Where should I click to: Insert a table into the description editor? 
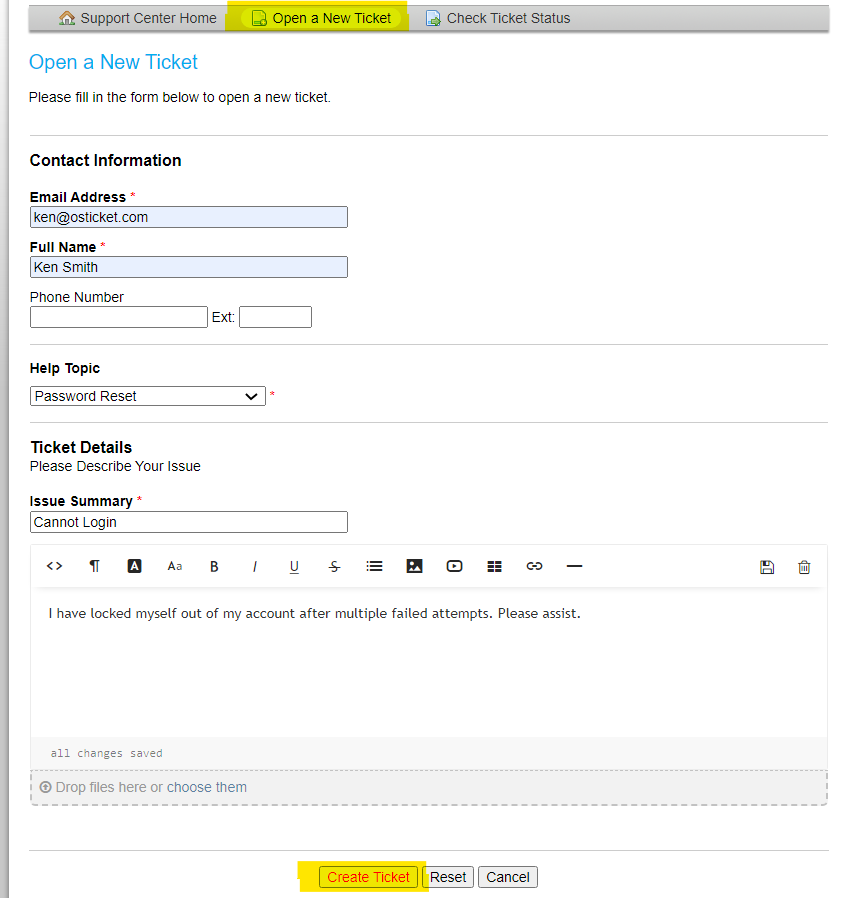pos(494,566)
